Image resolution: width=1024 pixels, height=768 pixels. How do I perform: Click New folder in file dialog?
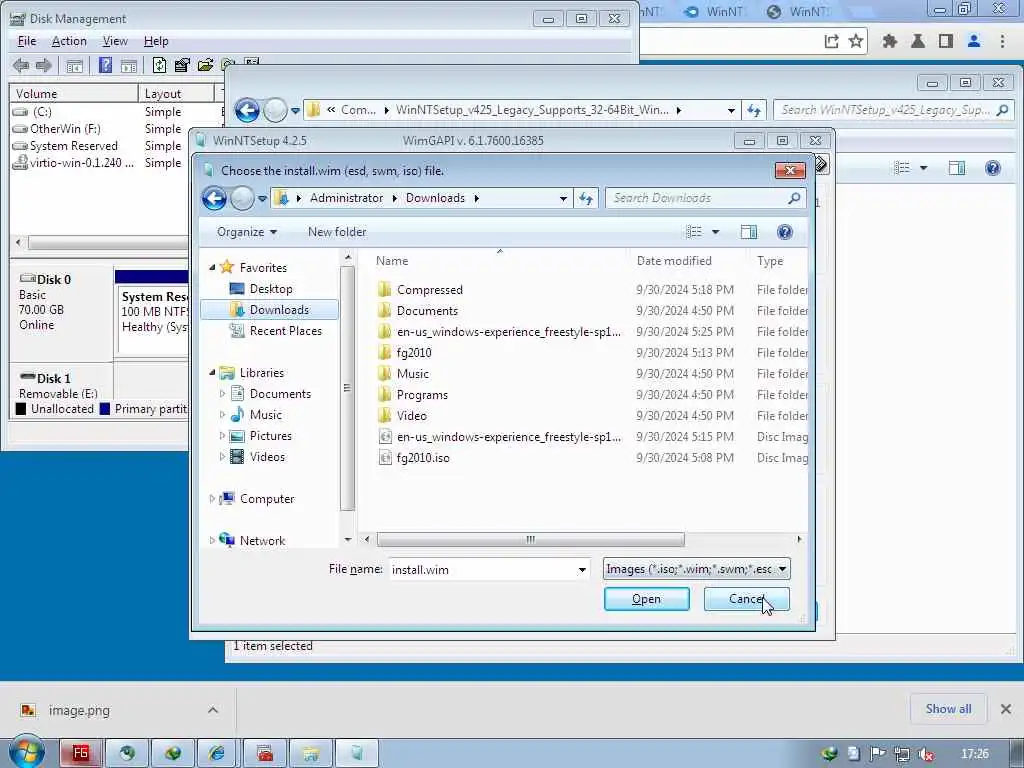pyautogui.click(x=337, y=232)
